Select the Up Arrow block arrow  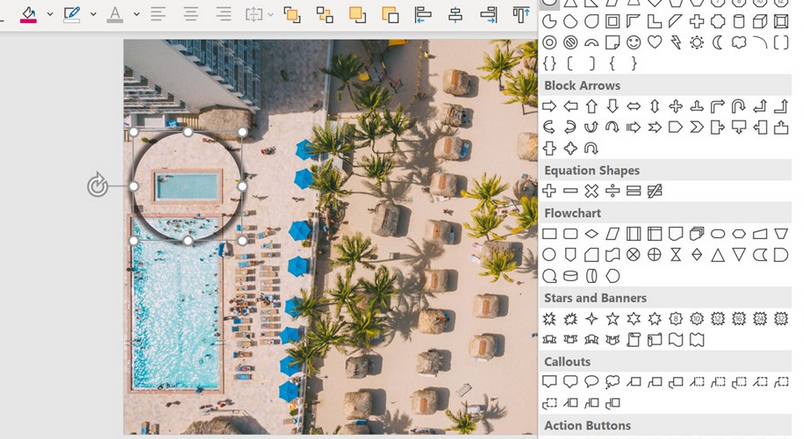[x=592, y=107]
